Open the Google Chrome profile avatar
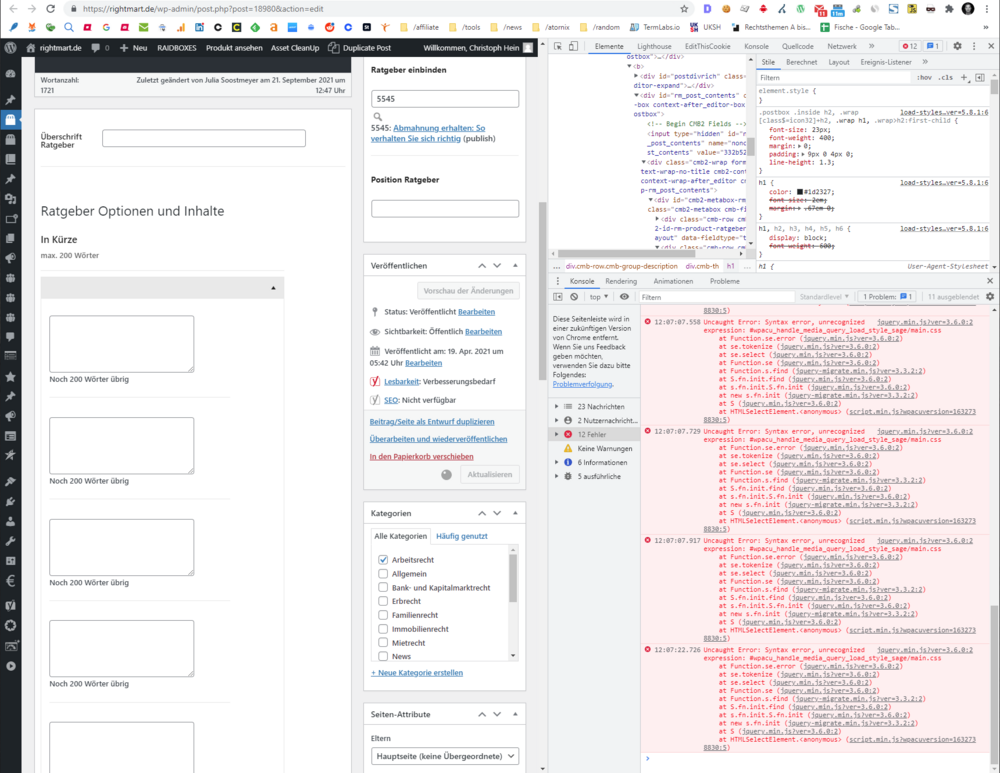Screen dimensions: 1000x773 968,9
